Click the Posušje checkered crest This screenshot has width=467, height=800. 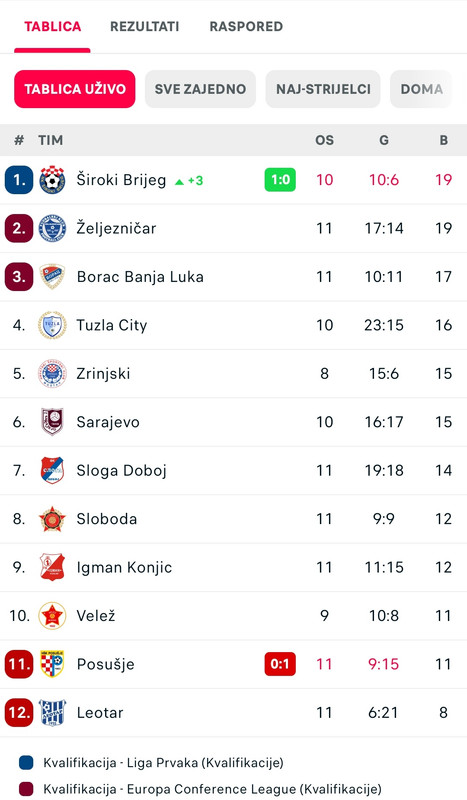[52, 664]
